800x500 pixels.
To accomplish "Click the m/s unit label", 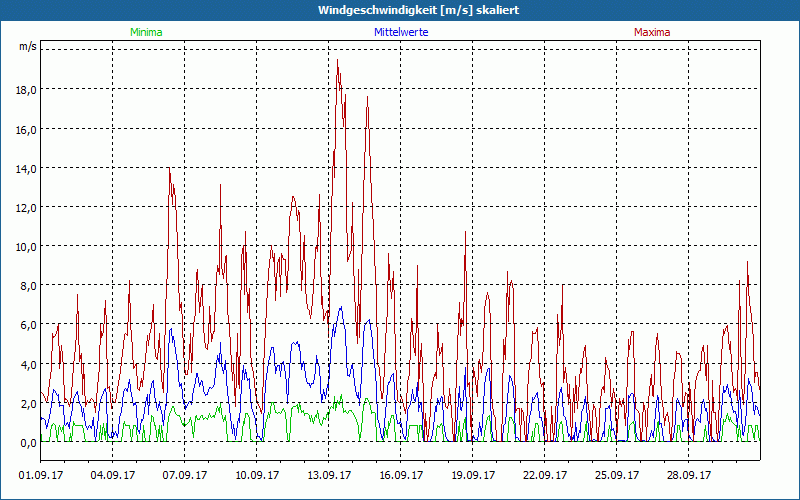I will pos(28,46).
